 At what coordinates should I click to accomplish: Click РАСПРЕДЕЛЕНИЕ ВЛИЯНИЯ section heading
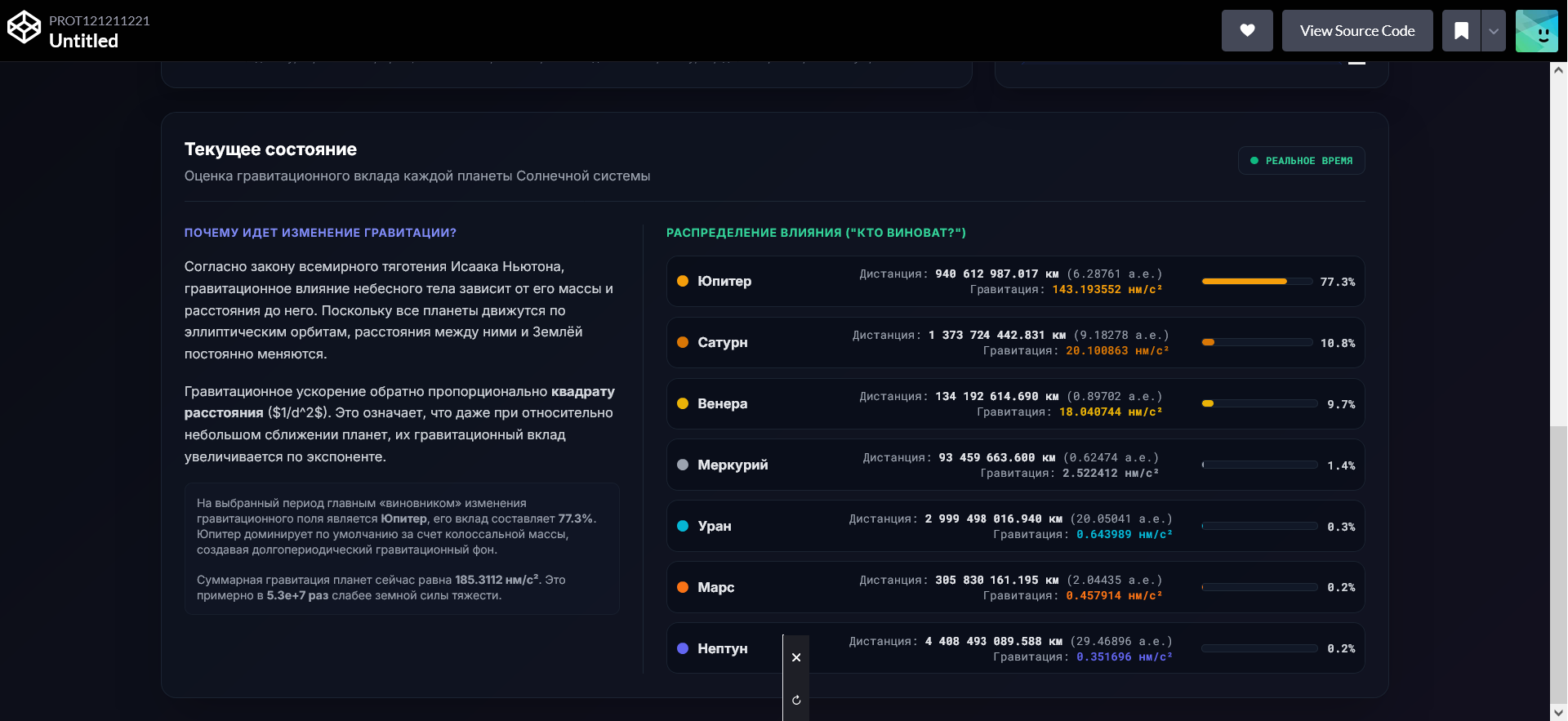click(816, 233)
